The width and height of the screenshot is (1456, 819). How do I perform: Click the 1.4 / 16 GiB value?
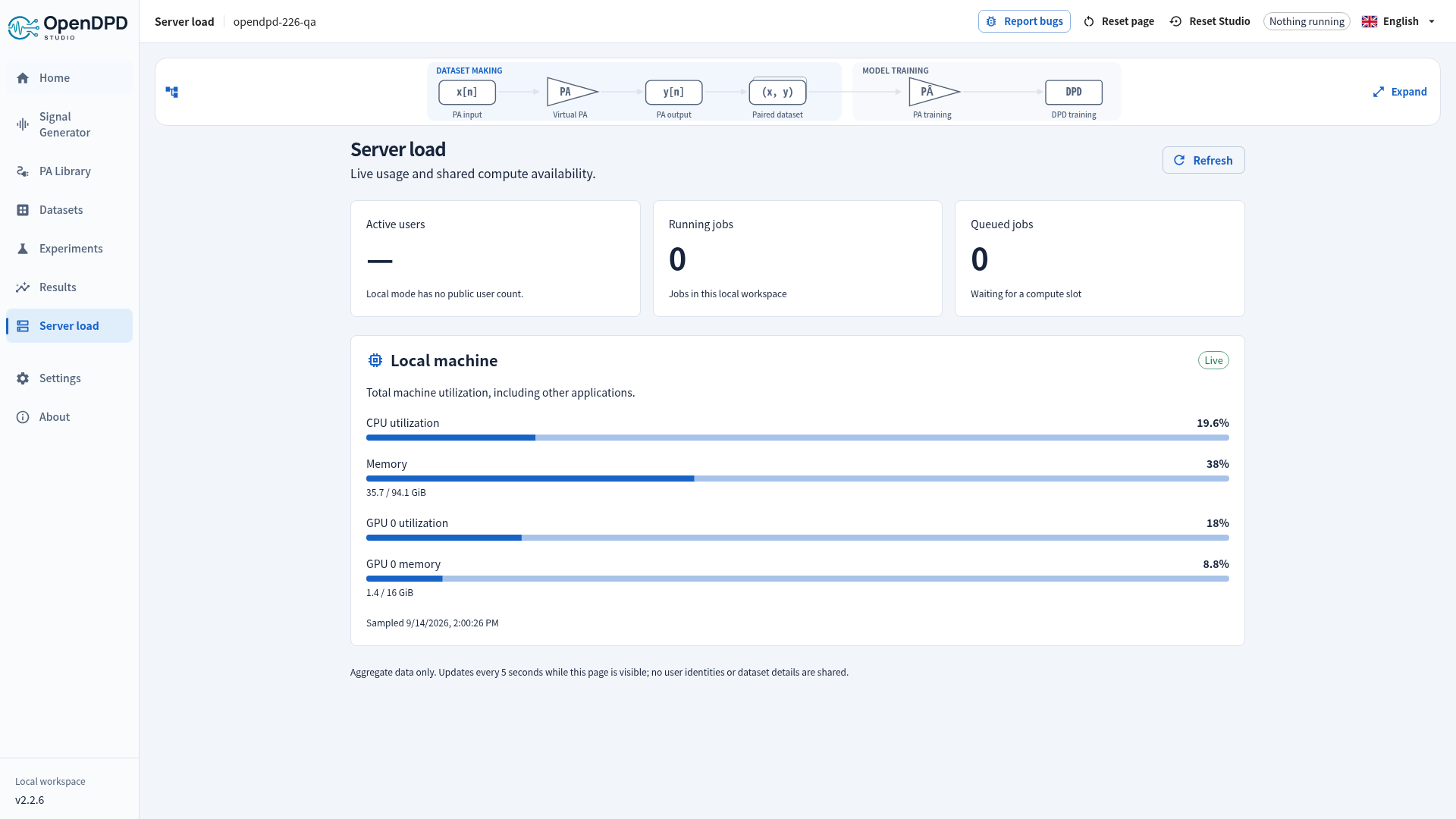coord(390,592)
